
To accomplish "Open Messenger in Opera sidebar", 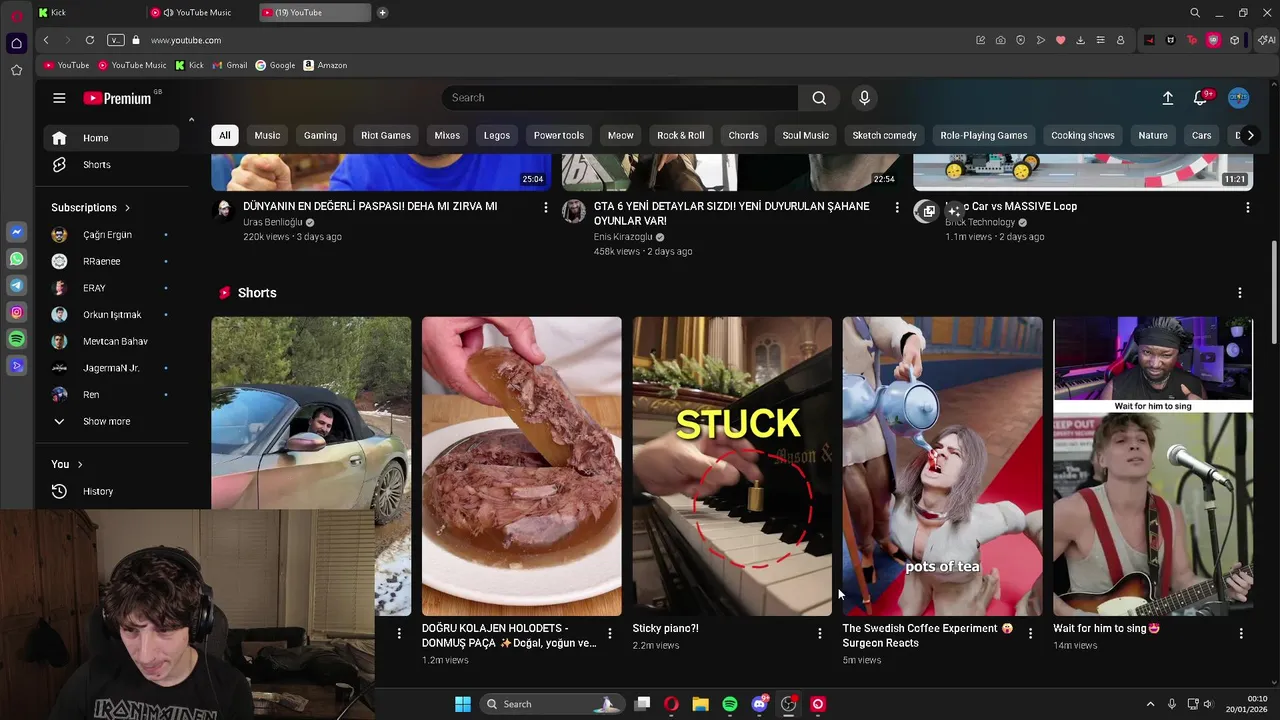I will click(16, 232).
